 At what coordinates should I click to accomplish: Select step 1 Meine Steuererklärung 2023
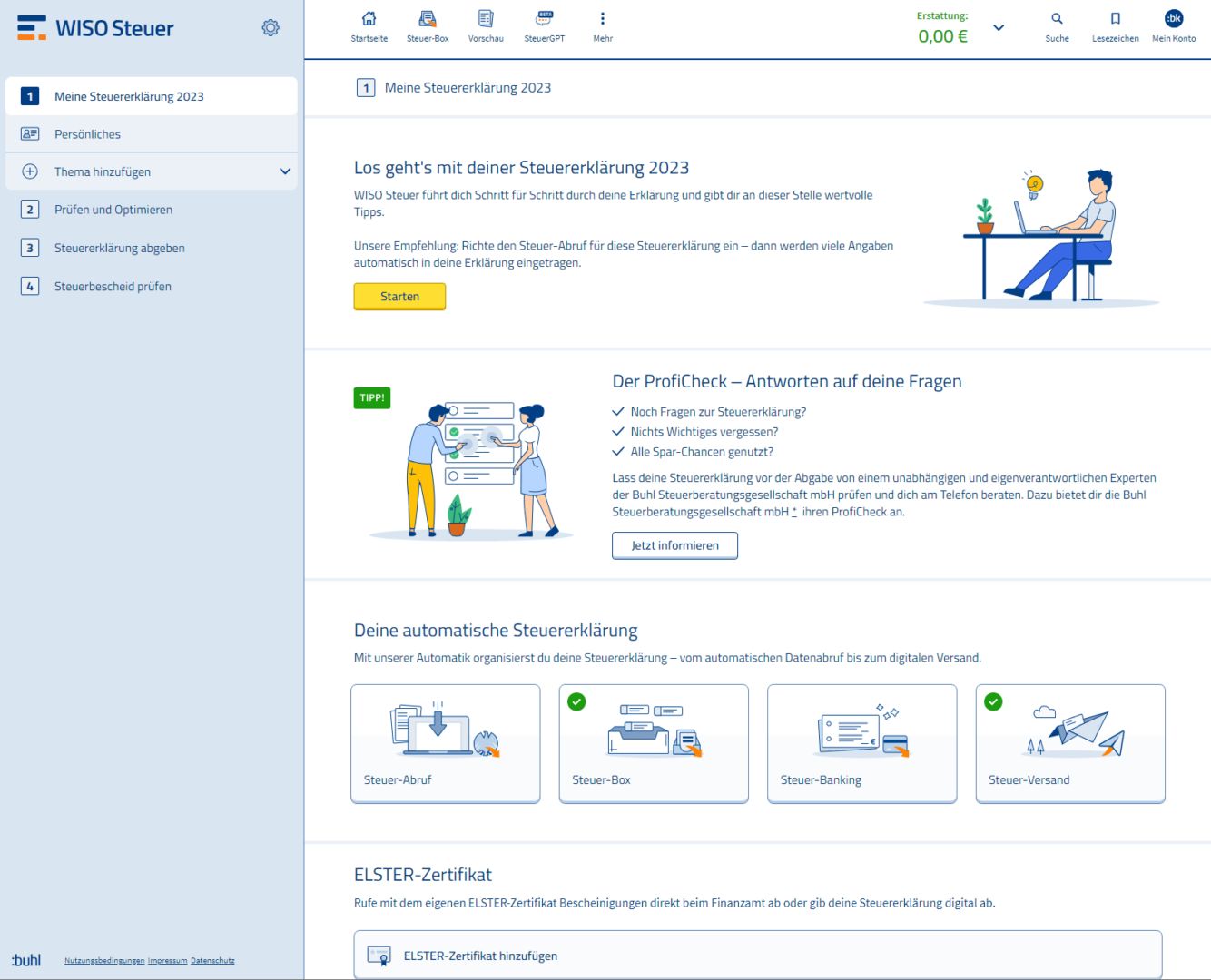tap(151, 96)
